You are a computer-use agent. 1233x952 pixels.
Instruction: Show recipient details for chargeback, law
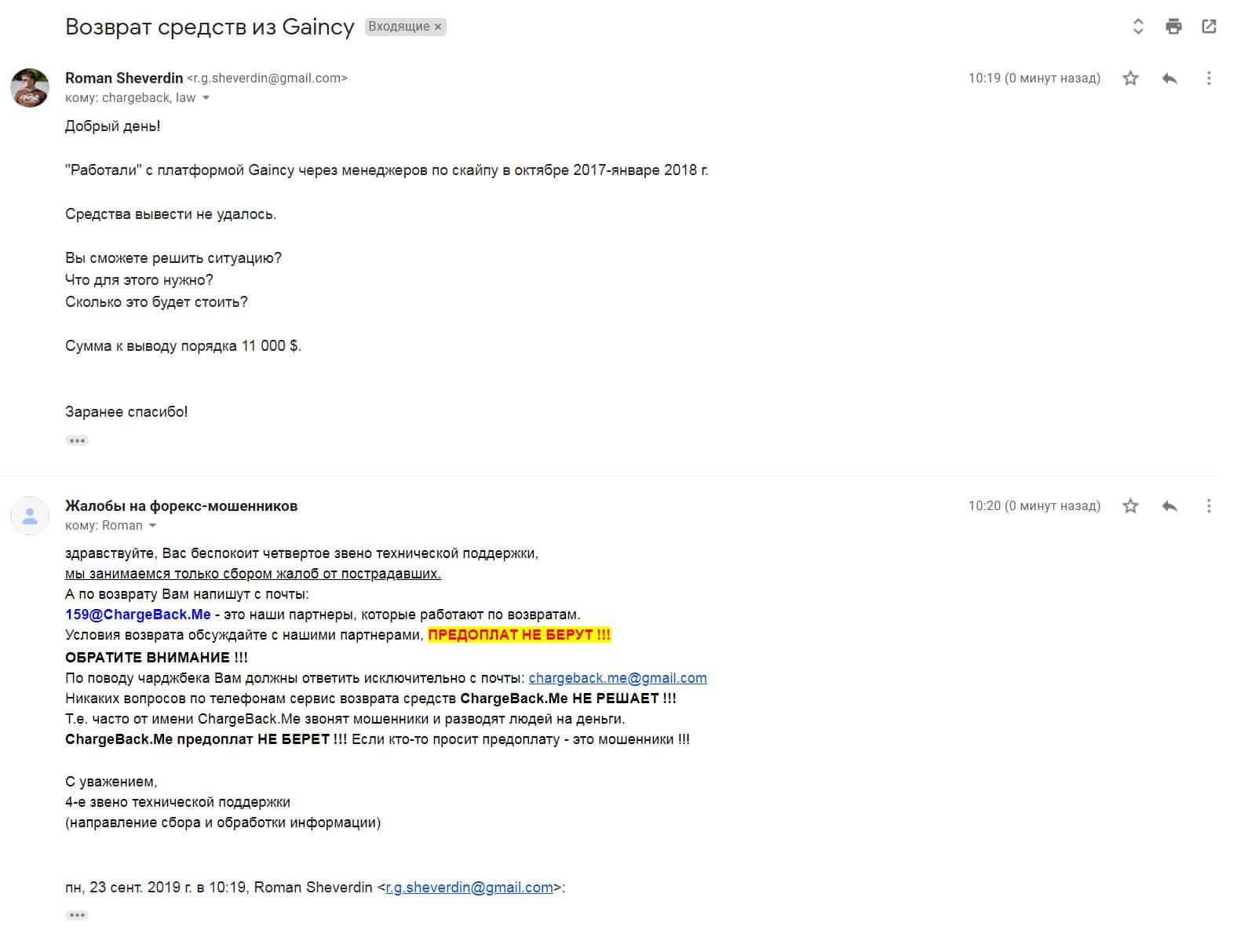206,98
